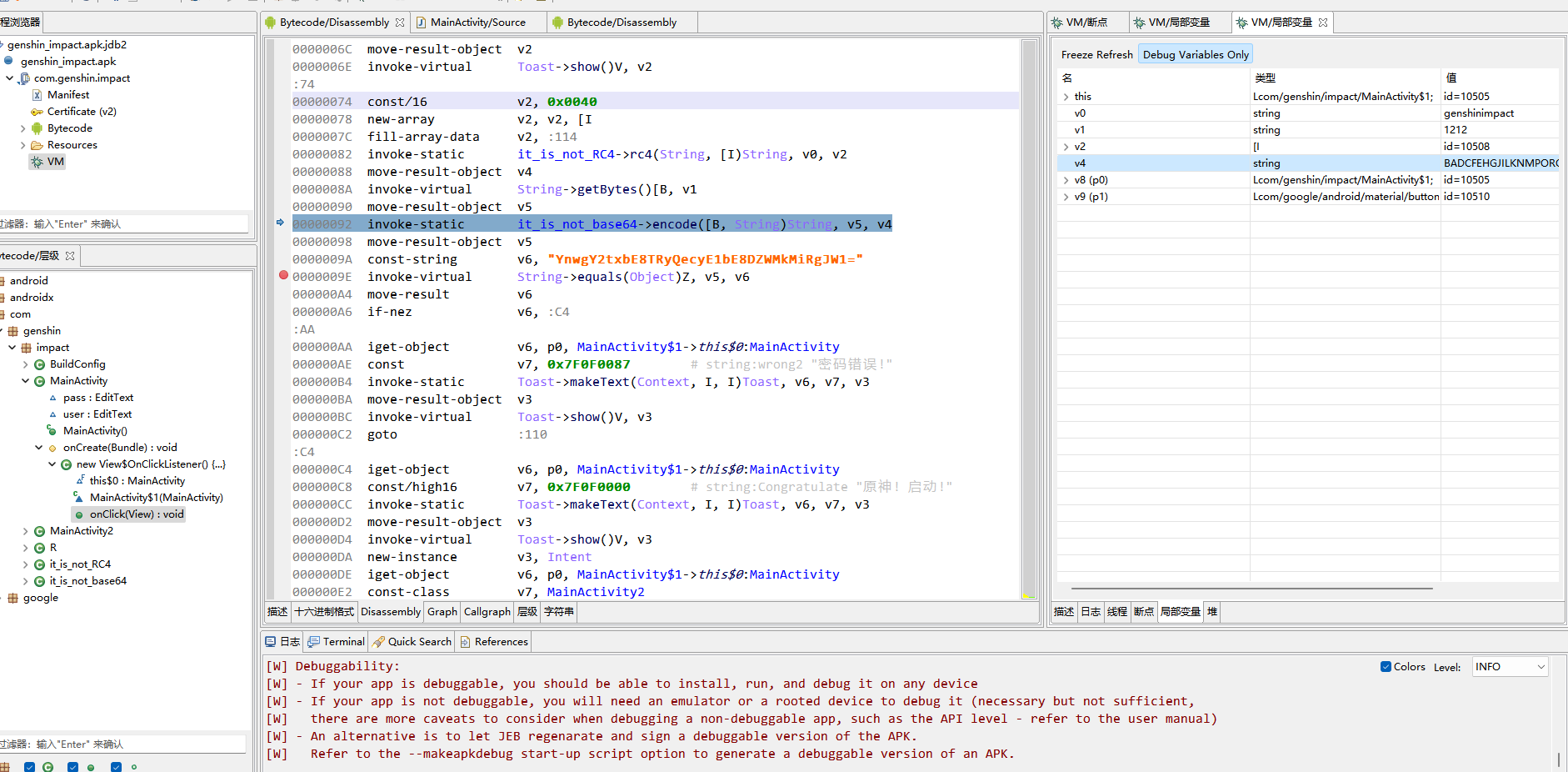Toggle checkbox next to green C class filter

[x=30, y=767]
